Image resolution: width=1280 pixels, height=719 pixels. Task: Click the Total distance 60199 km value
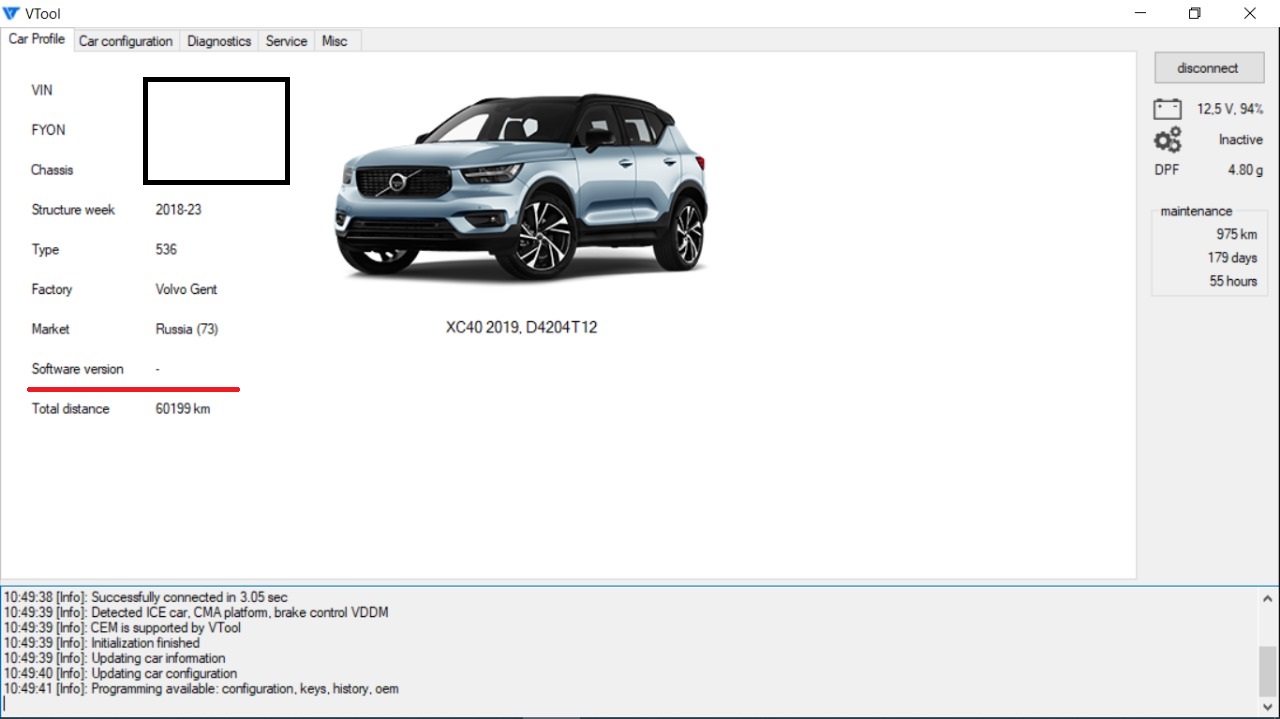pos(183,409)
